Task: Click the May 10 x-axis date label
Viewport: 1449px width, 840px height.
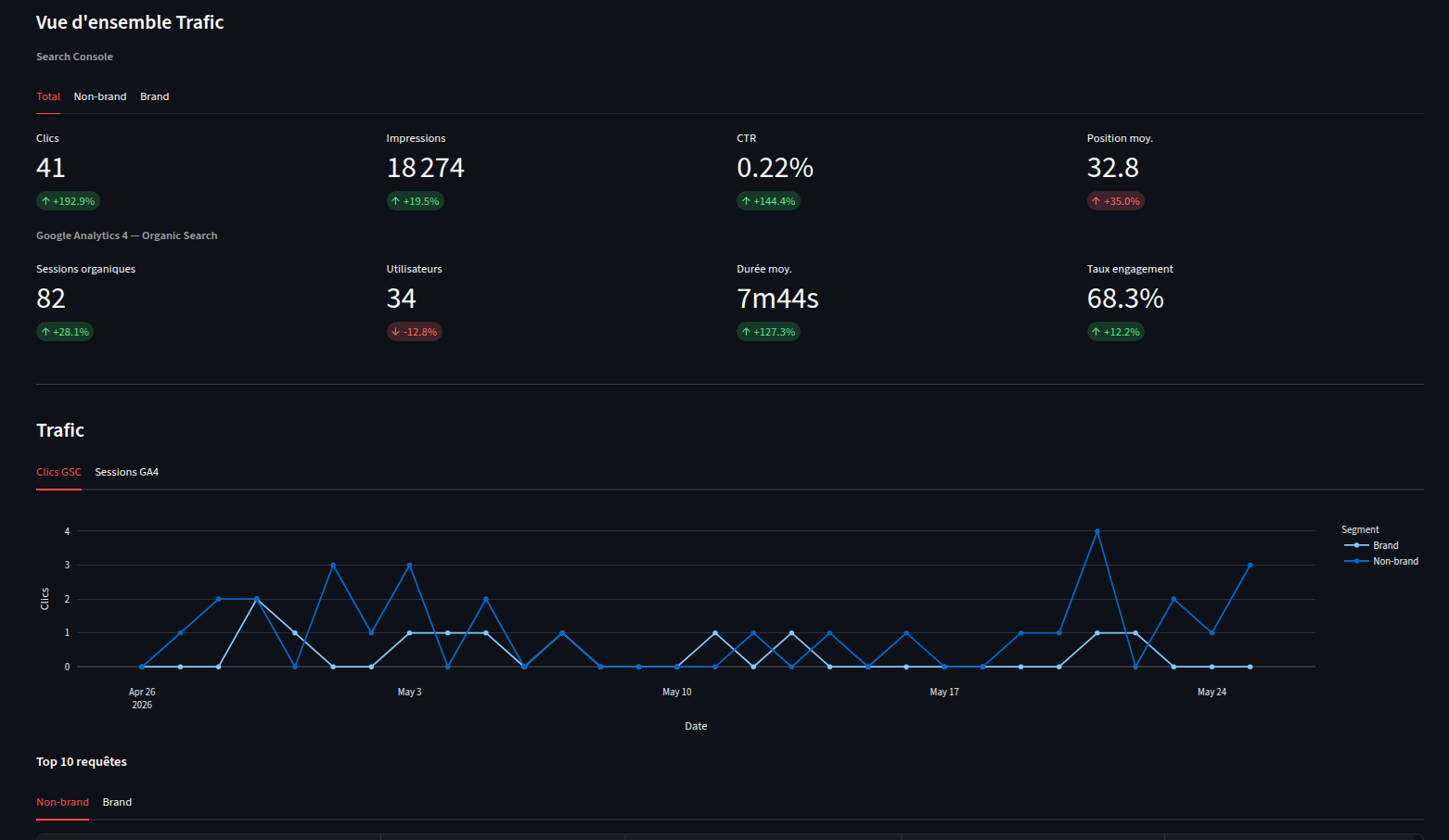Action: click(677, 692)
